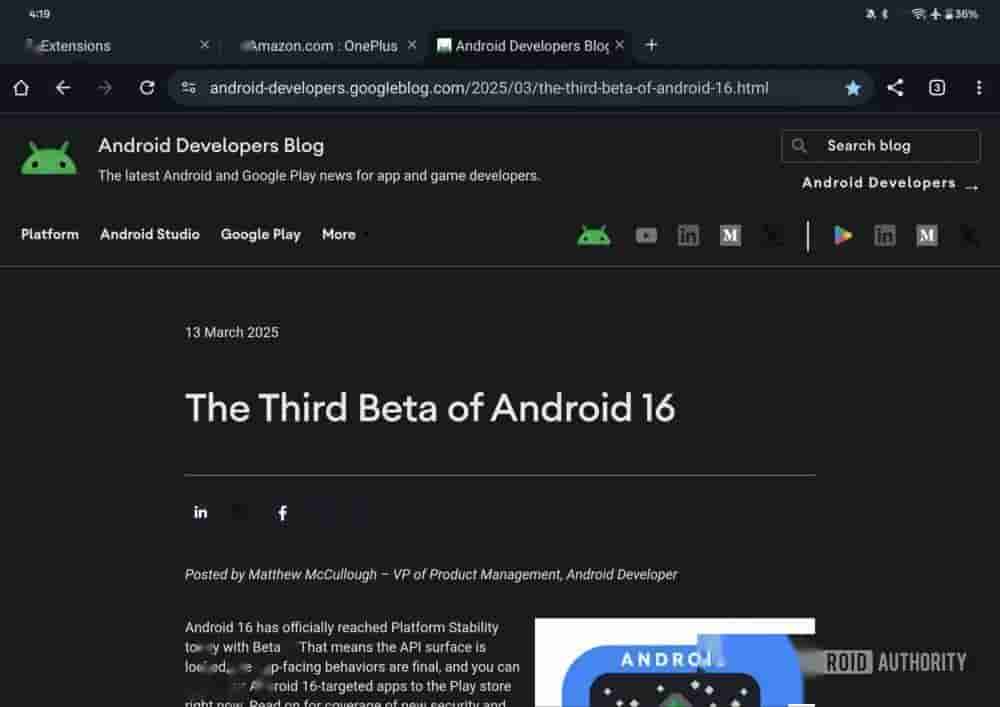This screenshot has width=1000, height=707.
Task: Go to the browser home page
Action: (x=21, y=88)
